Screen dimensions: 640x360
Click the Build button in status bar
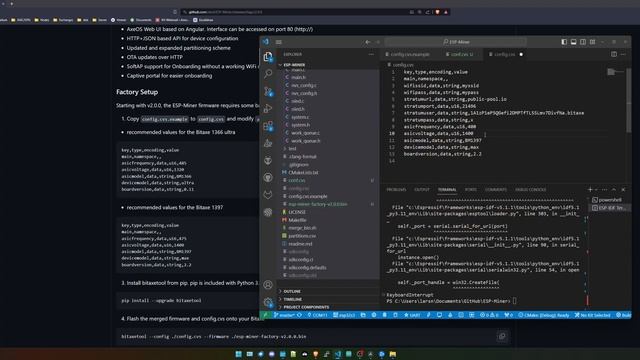click(x=623, y=315)
